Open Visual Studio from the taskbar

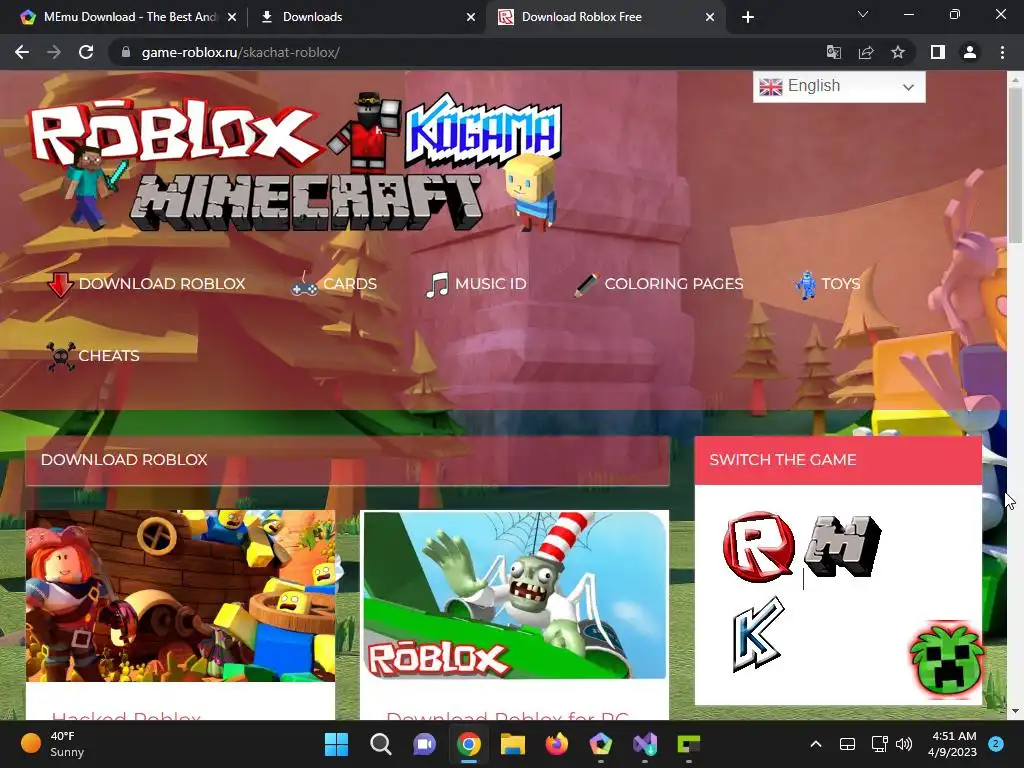pyautogui.click(x=645, y=744)
